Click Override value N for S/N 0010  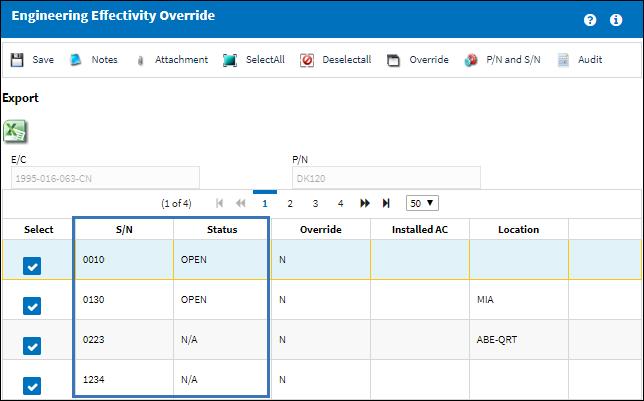click(x=283, y=260)
